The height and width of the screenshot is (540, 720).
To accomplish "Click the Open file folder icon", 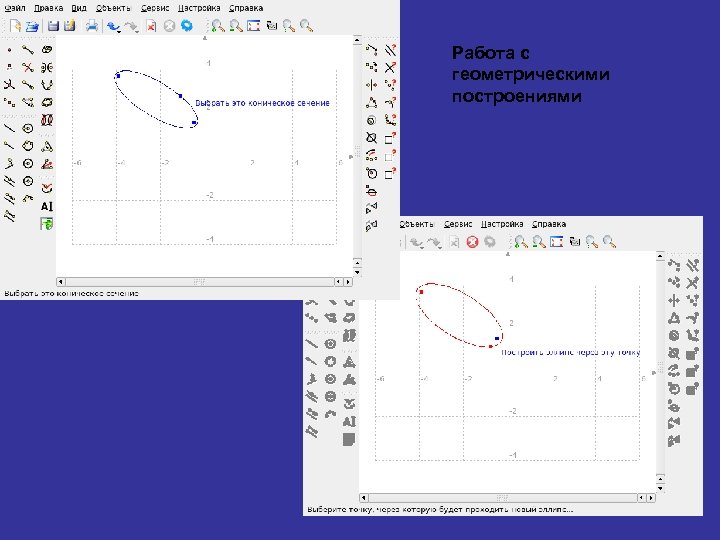I will 32,26.
